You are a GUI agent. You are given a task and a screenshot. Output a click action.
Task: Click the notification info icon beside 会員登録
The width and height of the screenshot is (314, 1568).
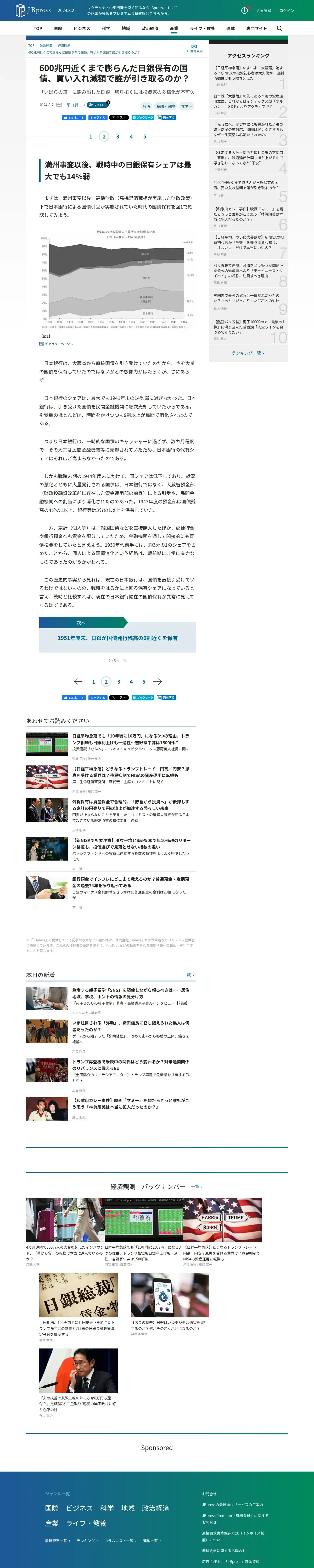point(244,10)
